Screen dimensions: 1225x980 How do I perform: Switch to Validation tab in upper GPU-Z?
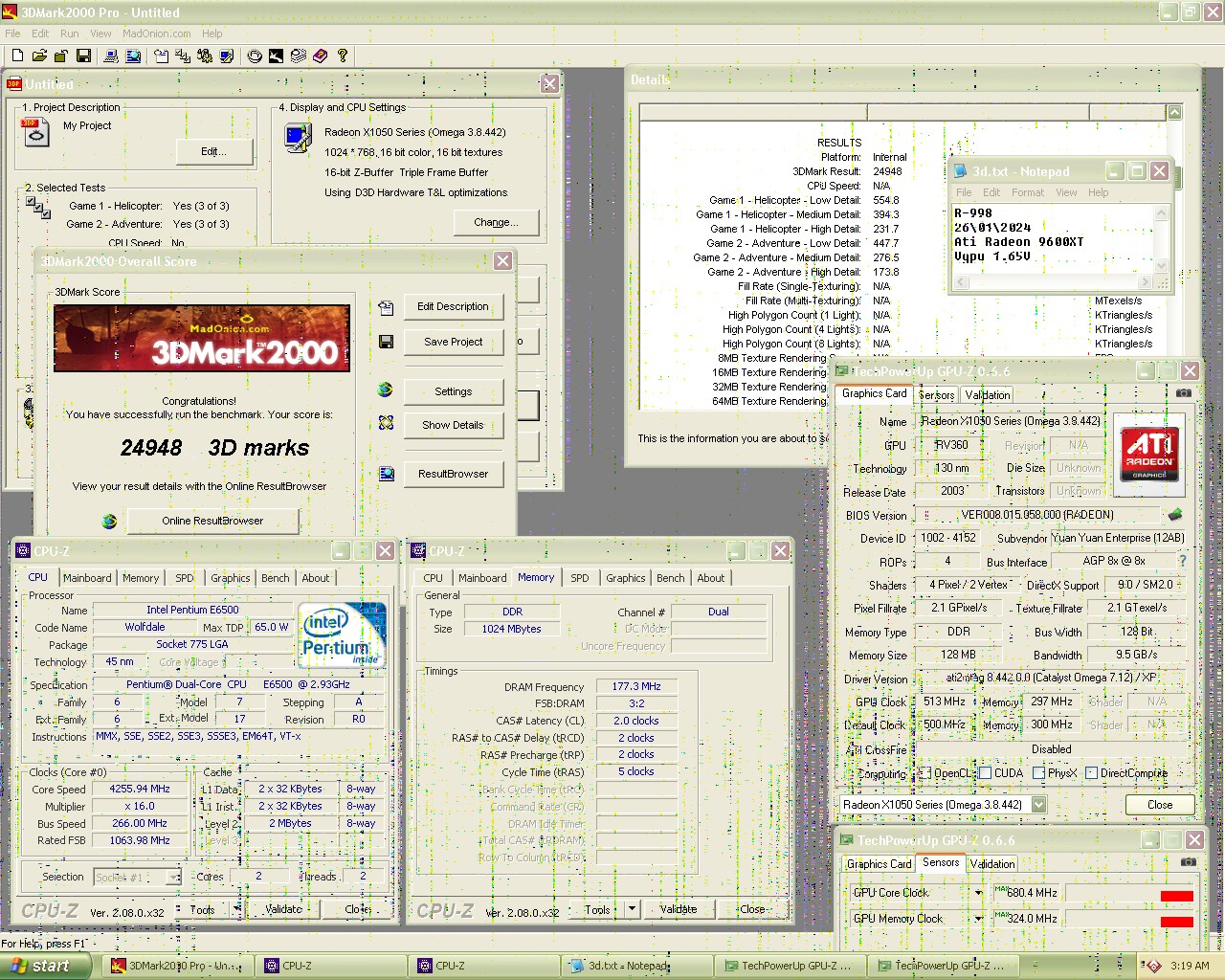(x=987, y=395)
